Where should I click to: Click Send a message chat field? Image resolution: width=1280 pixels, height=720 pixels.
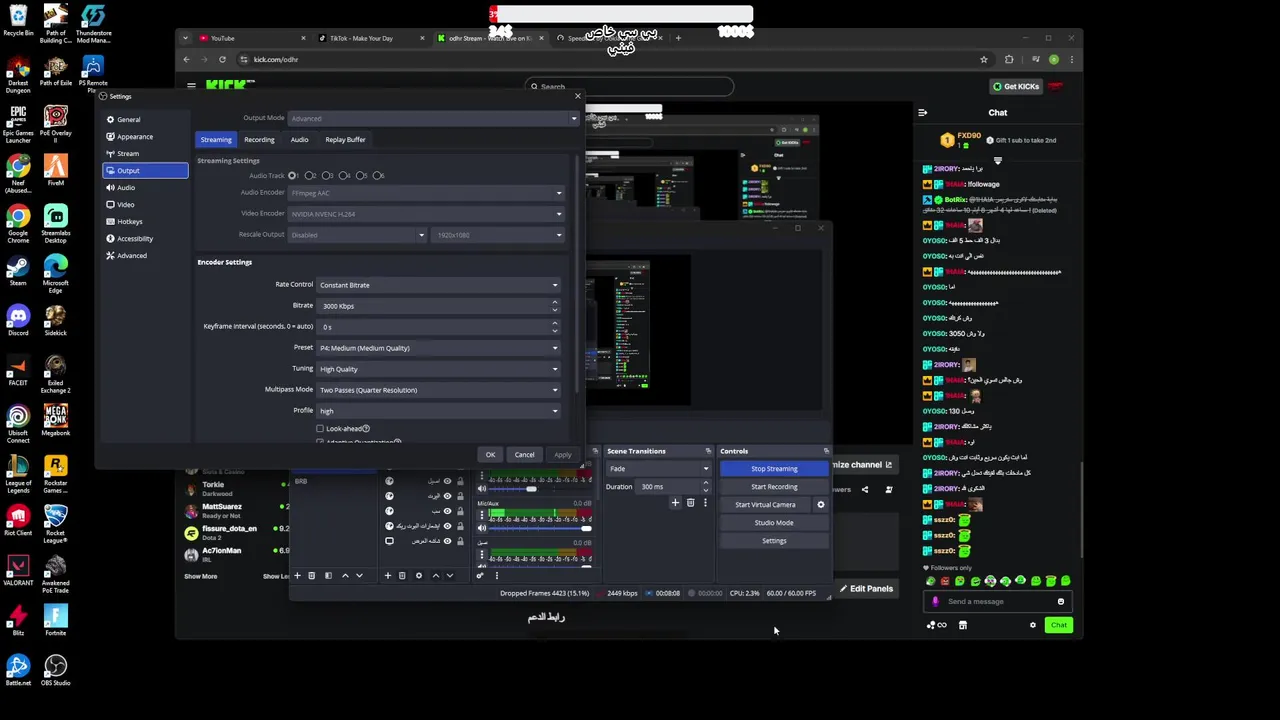pyautogui.click(x=998, y=602)
